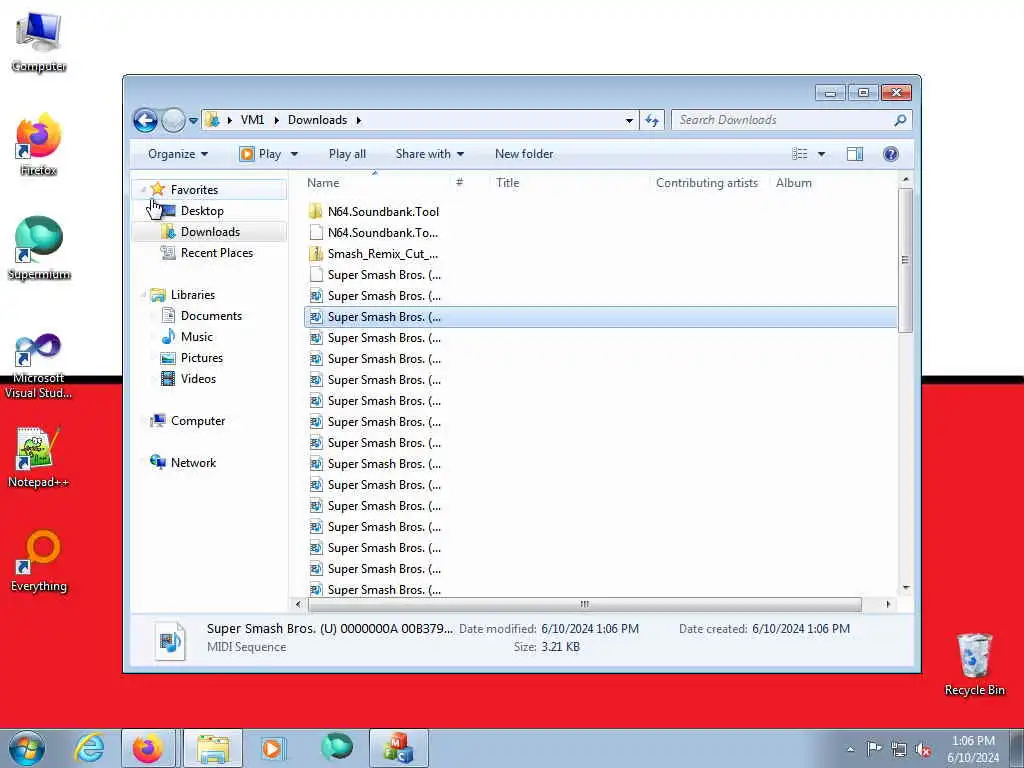
Task: Open the Explorer help icon
Action: (x=891, y=154)
